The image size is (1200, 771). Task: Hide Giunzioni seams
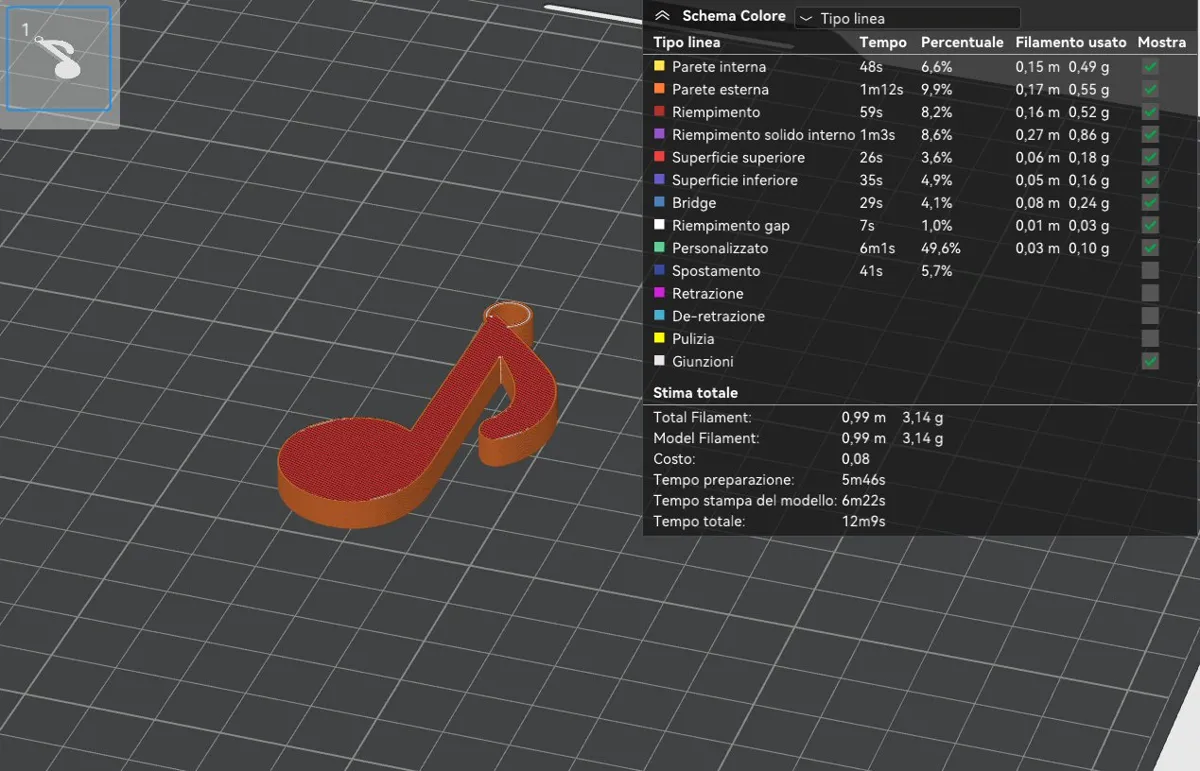coord(1150,361)
